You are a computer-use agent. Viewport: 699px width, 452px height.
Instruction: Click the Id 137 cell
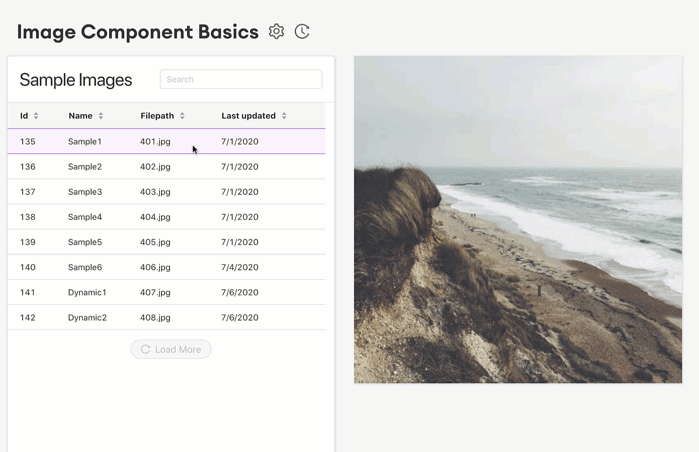(28, 192)
